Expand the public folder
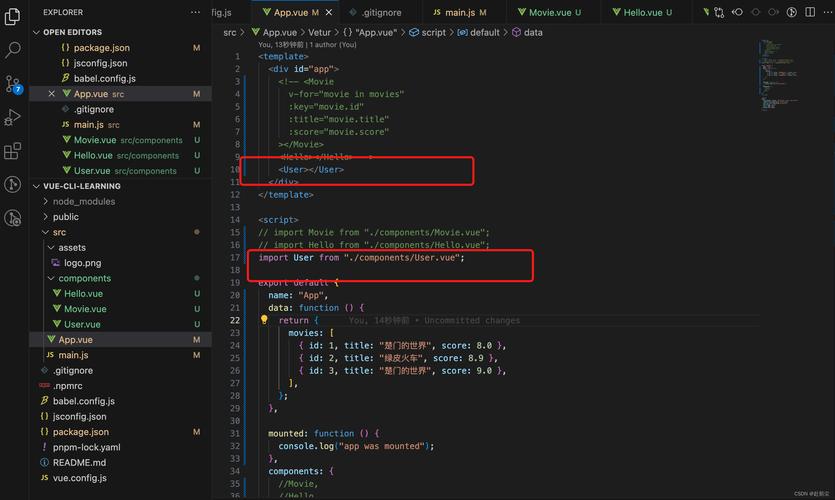Image resolution: width=835 pixels, height=500 pixels. click(x=65, y=217)
